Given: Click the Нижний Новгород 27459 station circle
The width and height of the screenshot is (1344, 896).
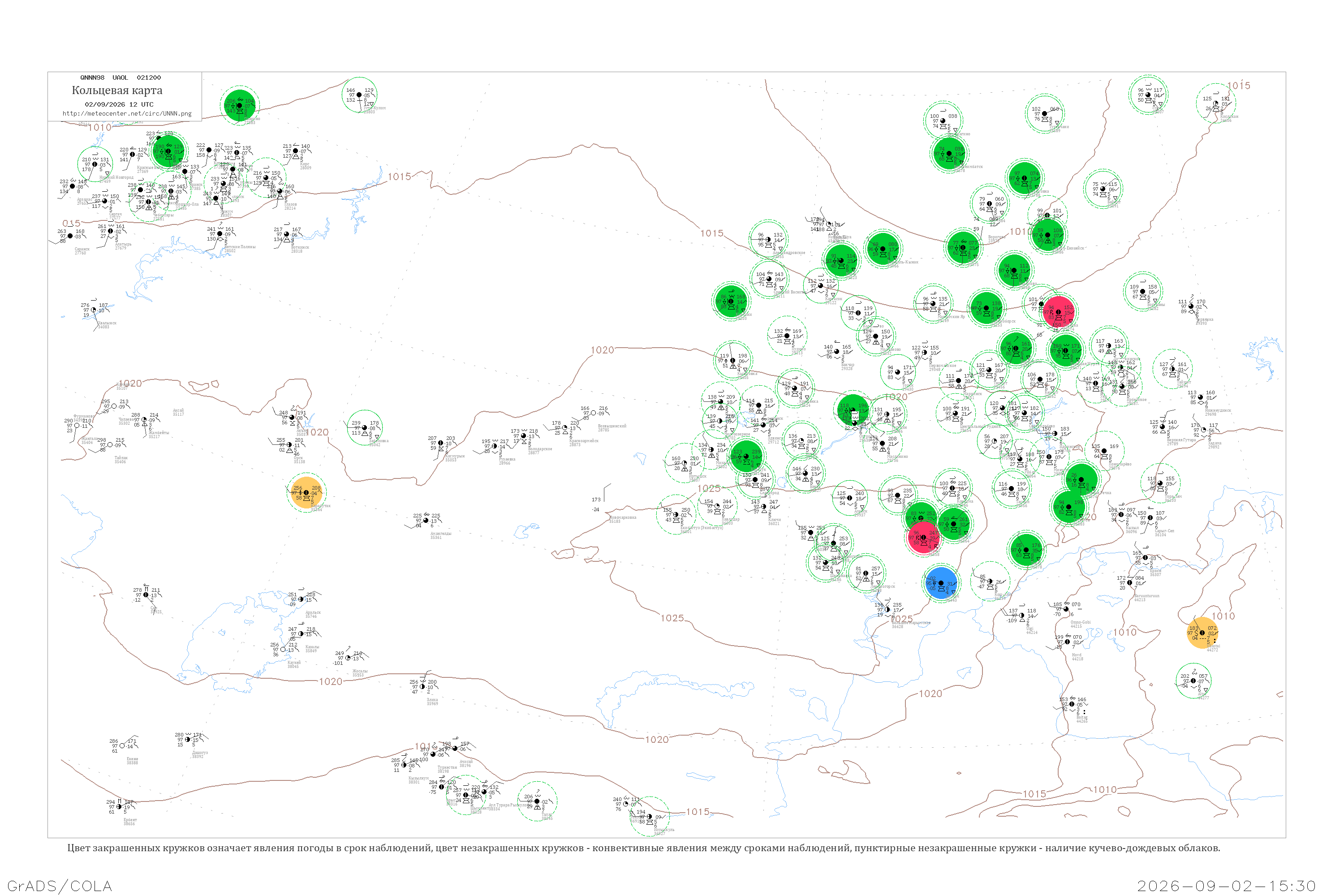Looking at the screenshot, I should (95, 164).
